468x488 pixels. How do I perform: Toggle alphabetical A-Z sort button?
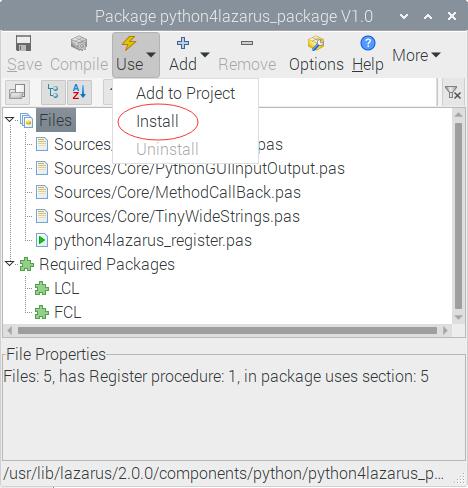pyautogui.click(x=79, y=92)
